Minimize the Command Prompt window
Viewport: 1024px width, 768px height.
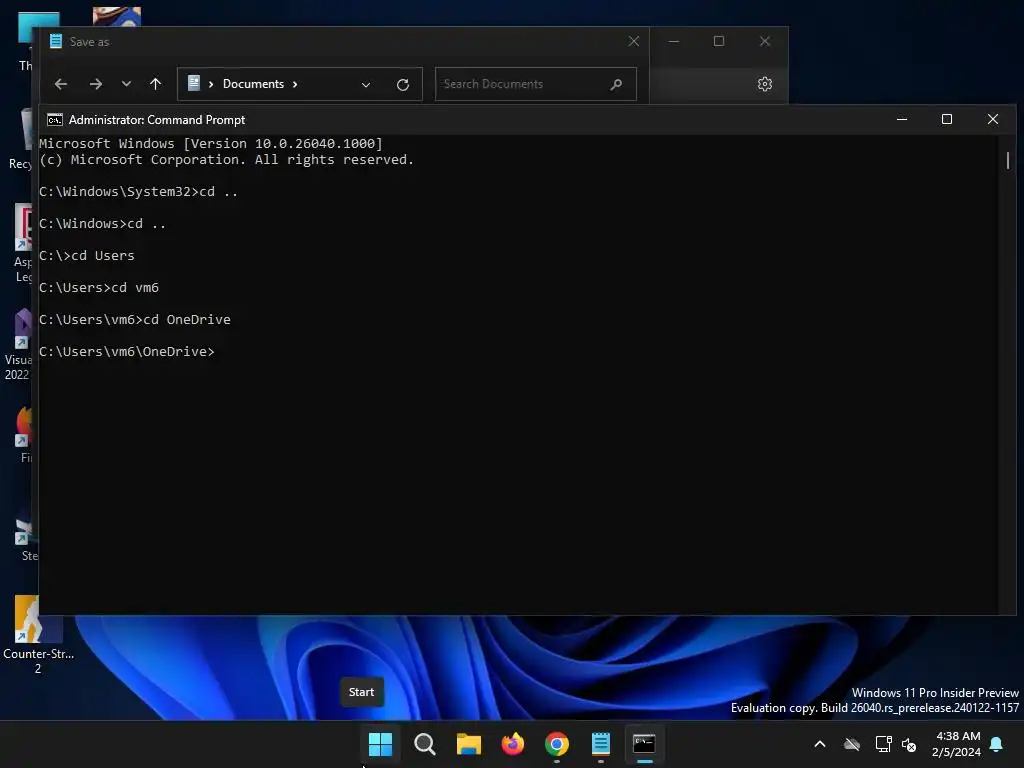(902, 119)
